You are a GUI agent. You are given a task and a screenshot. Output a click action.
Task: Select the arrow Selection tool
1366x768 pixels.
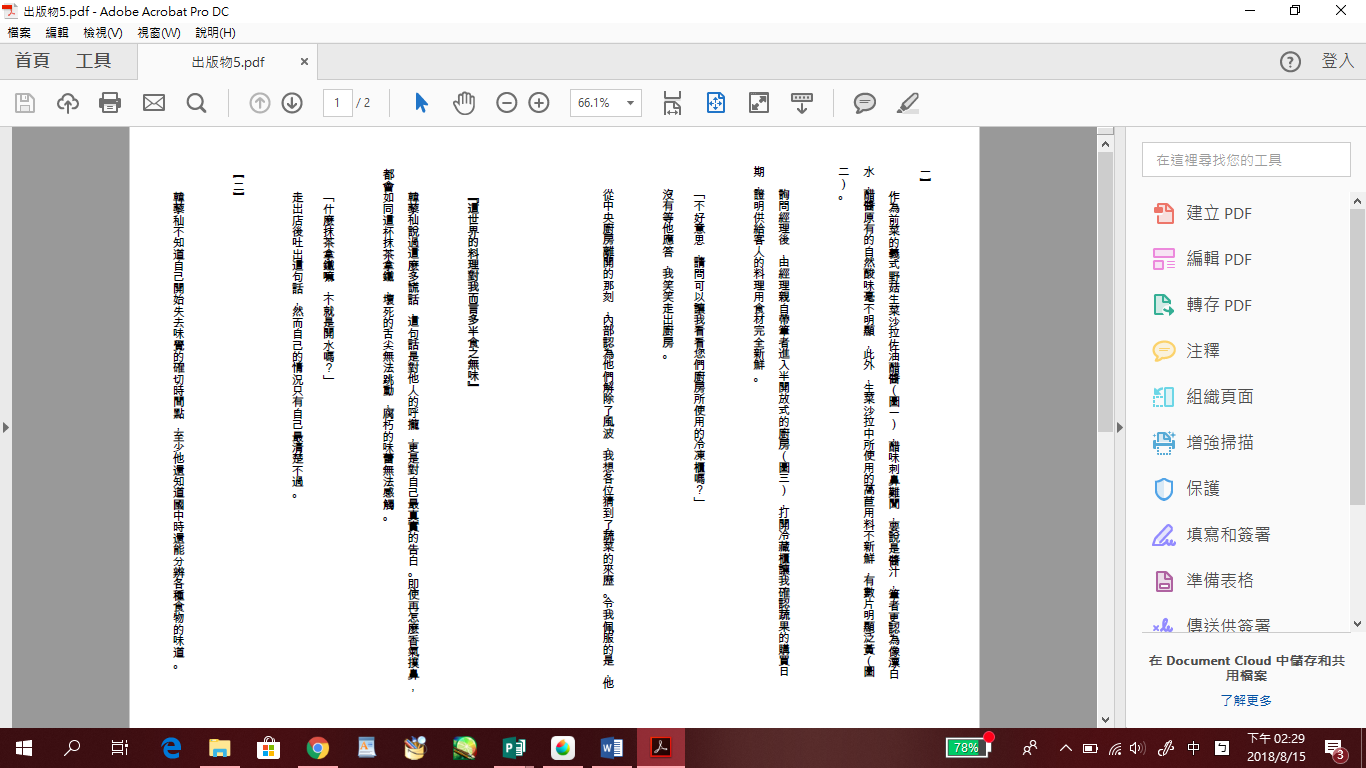[x=421, y=103]
